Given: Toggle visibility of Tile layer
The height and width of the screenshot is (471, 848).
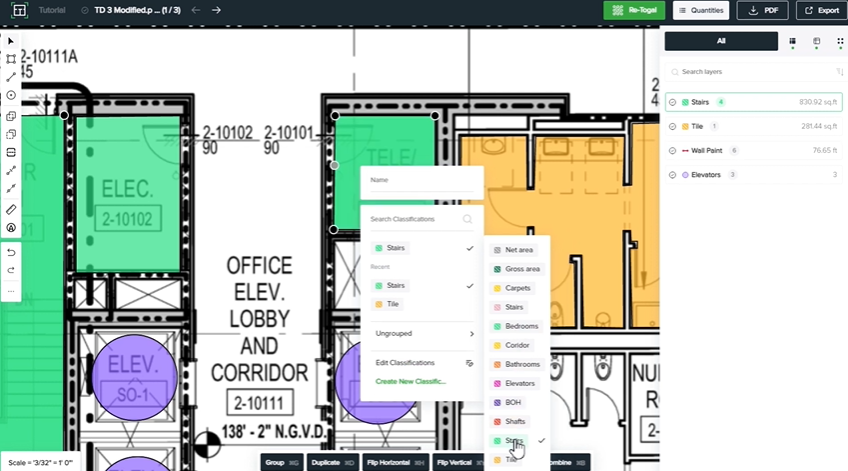Looking at the screenshot, I should [x=672, y=127].
